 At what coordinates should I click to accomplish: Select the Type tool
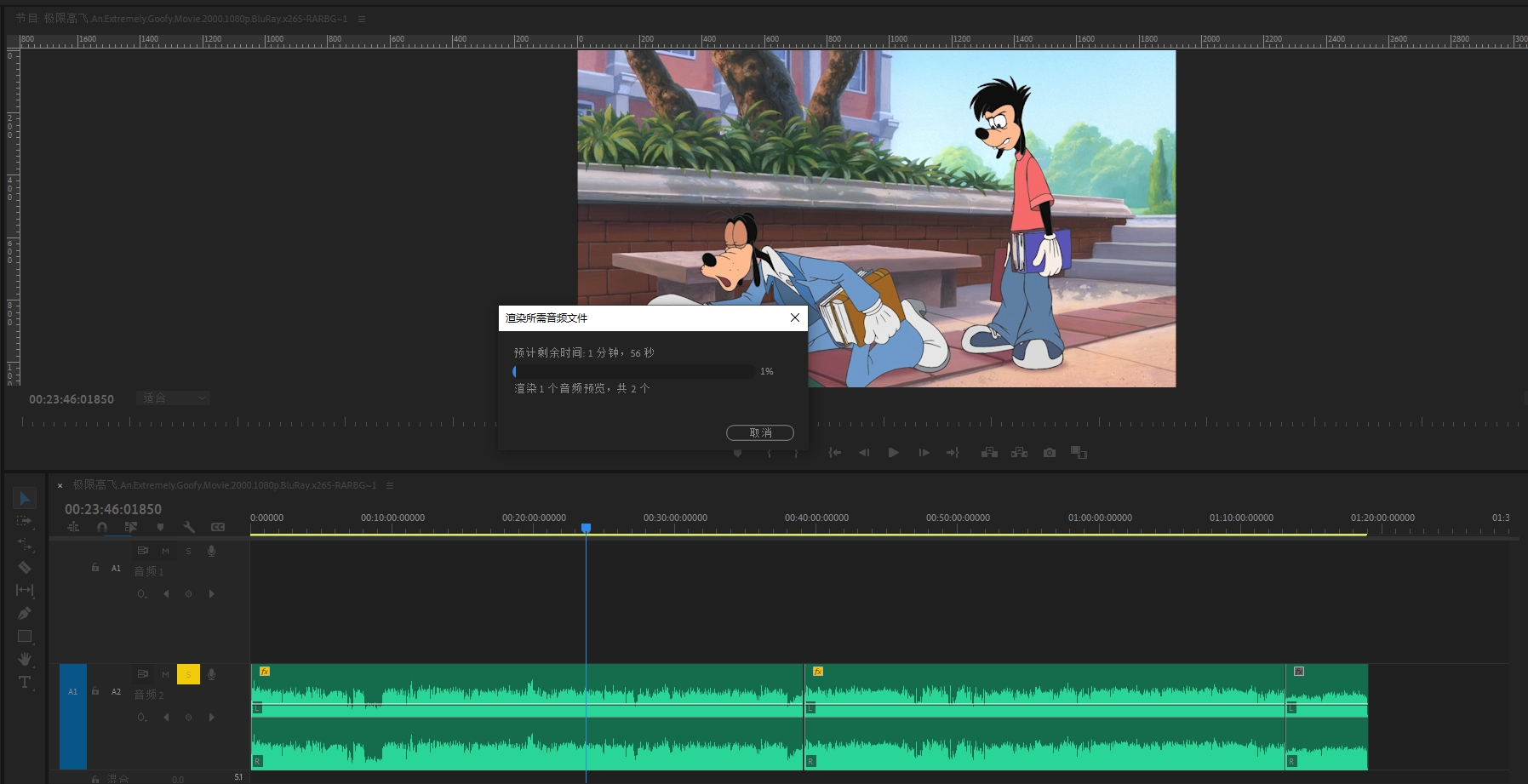(x=25, y=682)
